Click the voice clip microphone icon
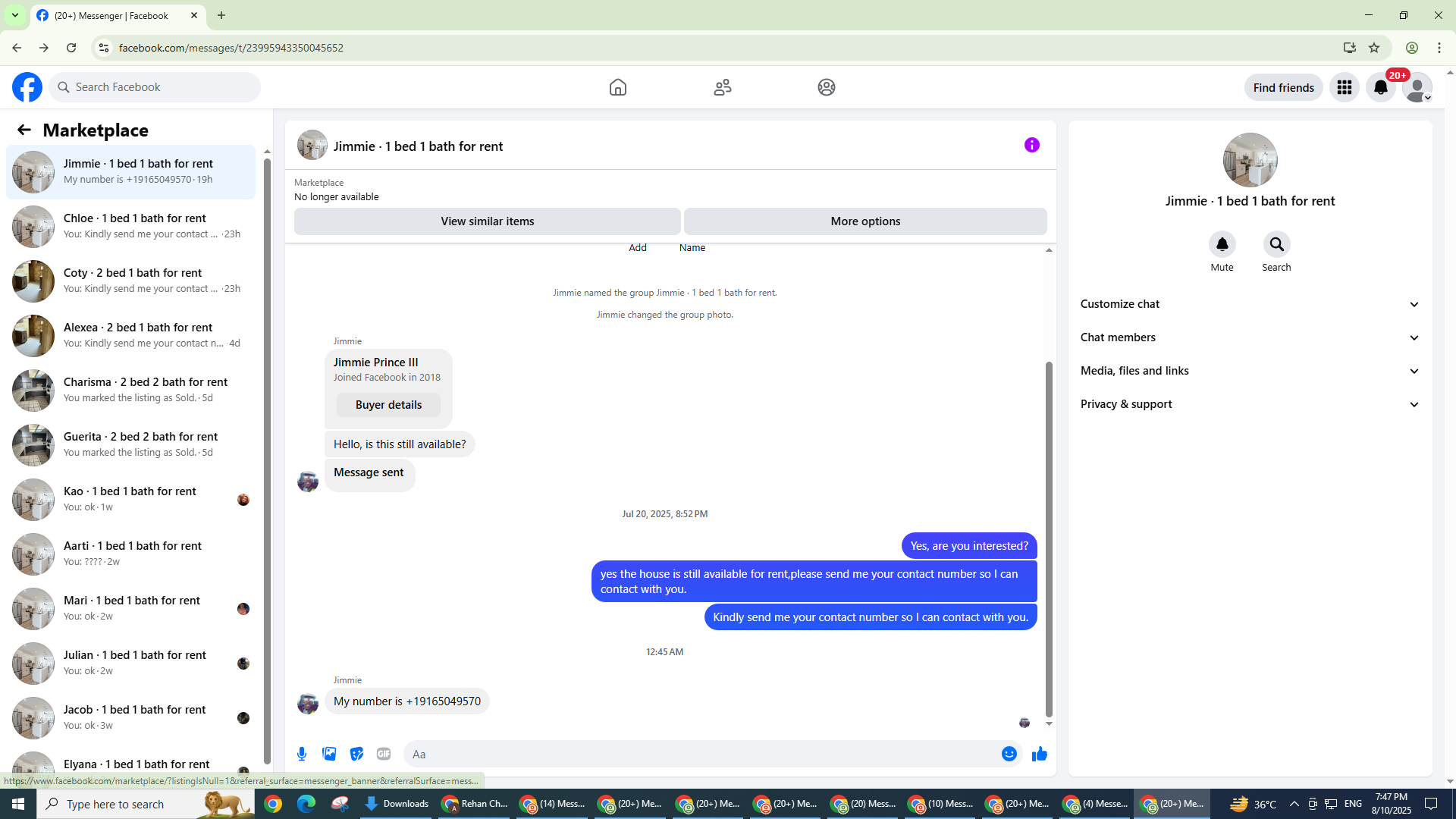The image size is (1456, 819). (x=302, y=754)
